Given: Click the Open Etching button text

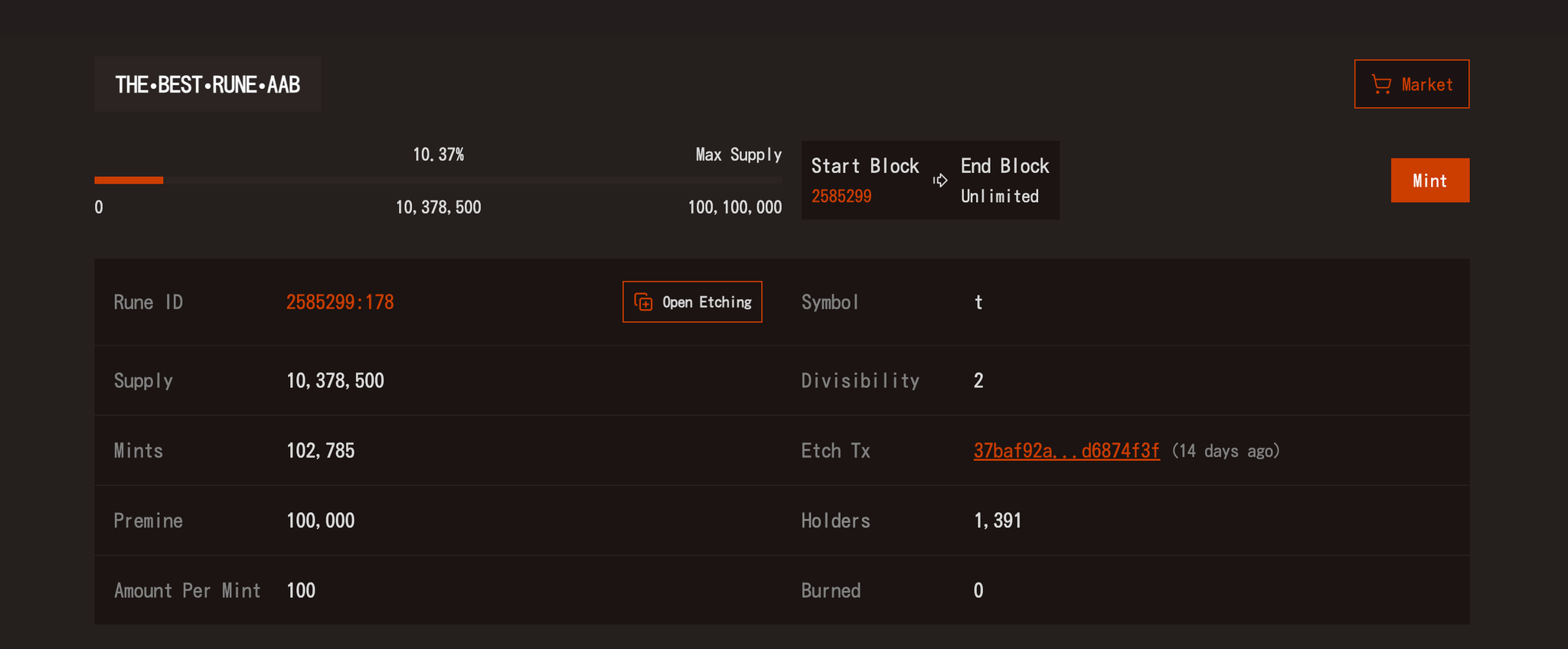Looking at the screenshot, I should click(707, 302).
